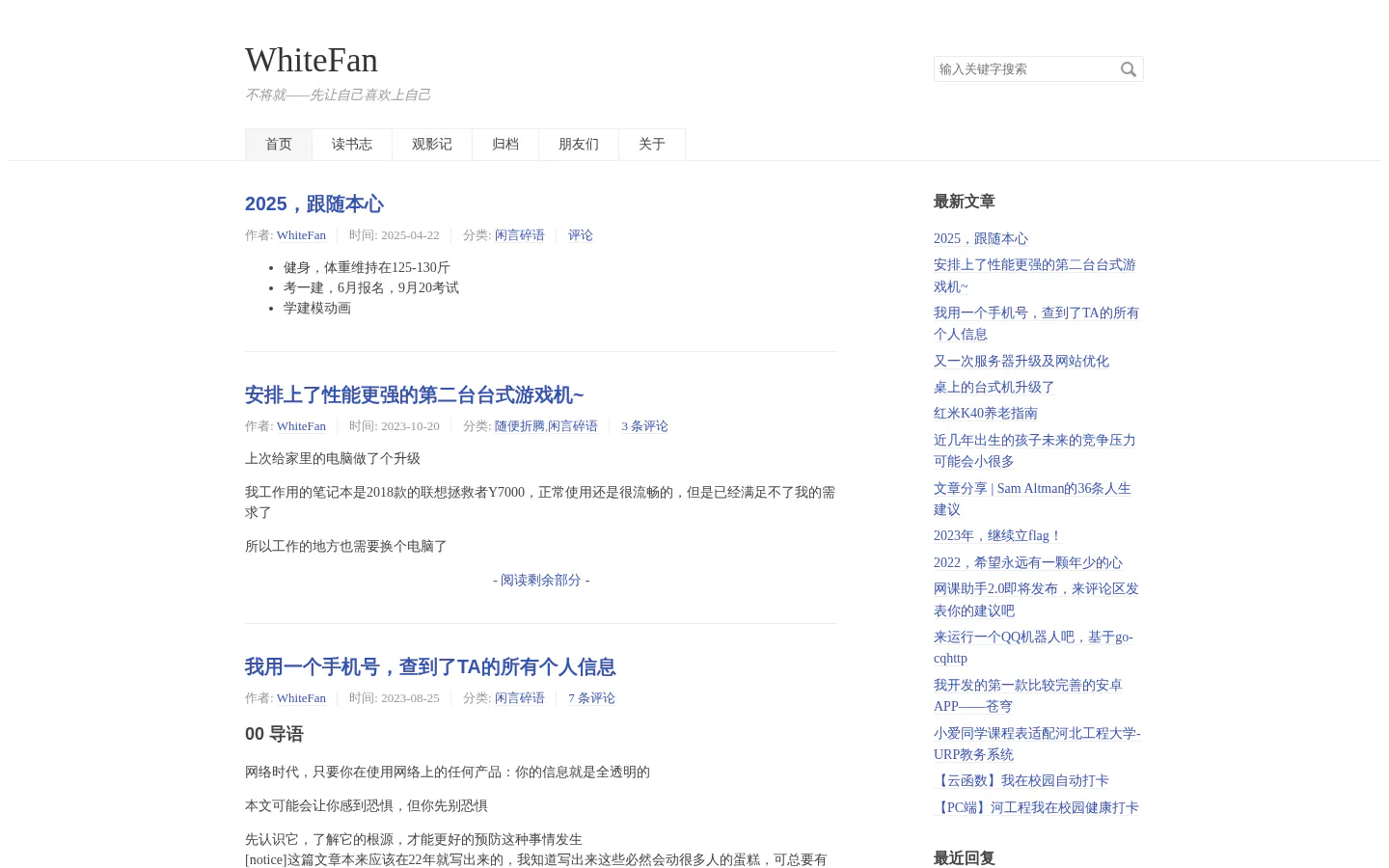Click 阅读剩余部分 to read more
The image size is (1389, 868).
[x=541, y=581]
